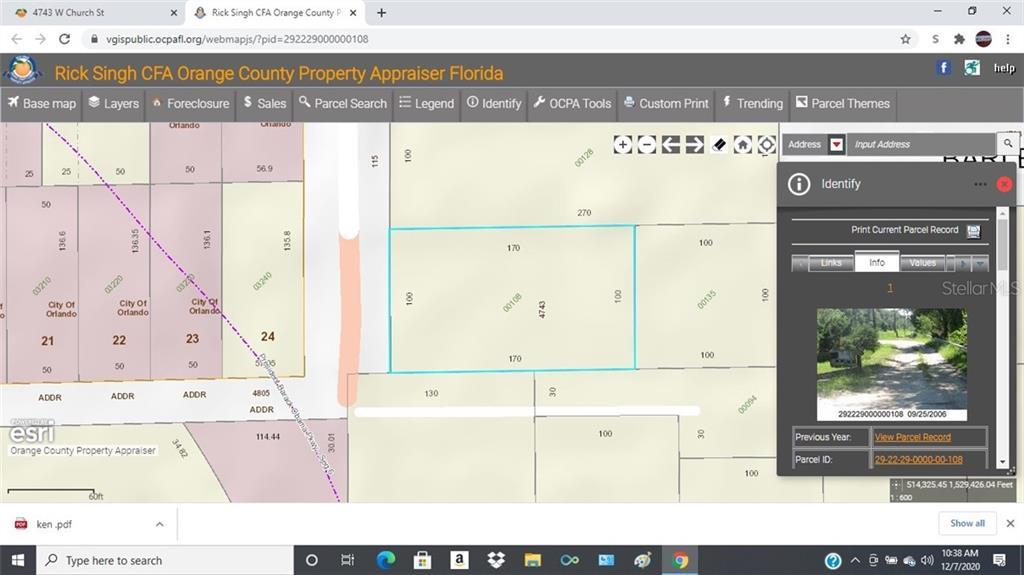
Task: Close the Identify panel
Action: [x=1004, y=184]
